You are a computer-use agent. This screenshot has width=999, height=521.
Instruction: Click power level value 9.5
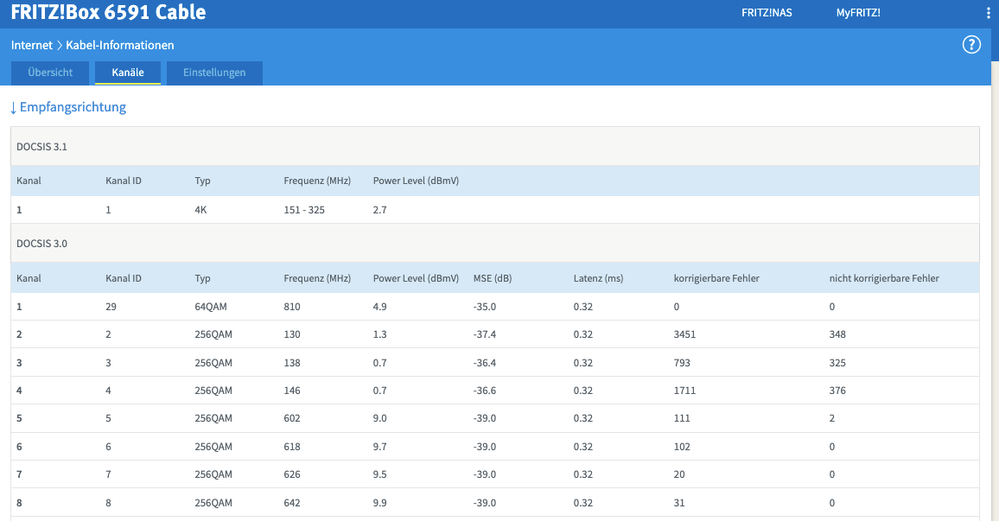380,475
